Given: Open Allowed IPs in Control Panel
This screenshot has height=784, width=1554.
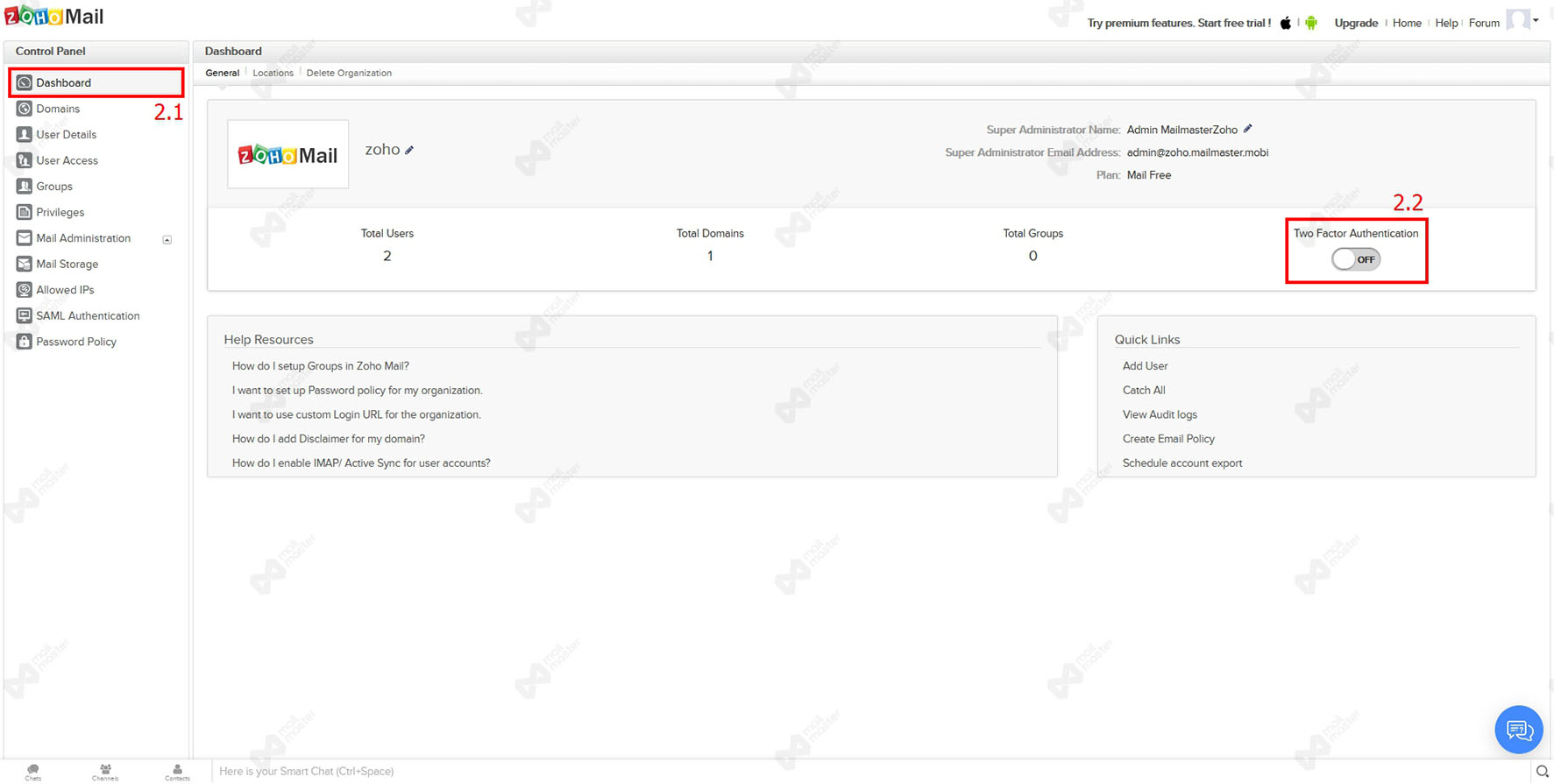Looking at the screenshot, I should (65, 290).
